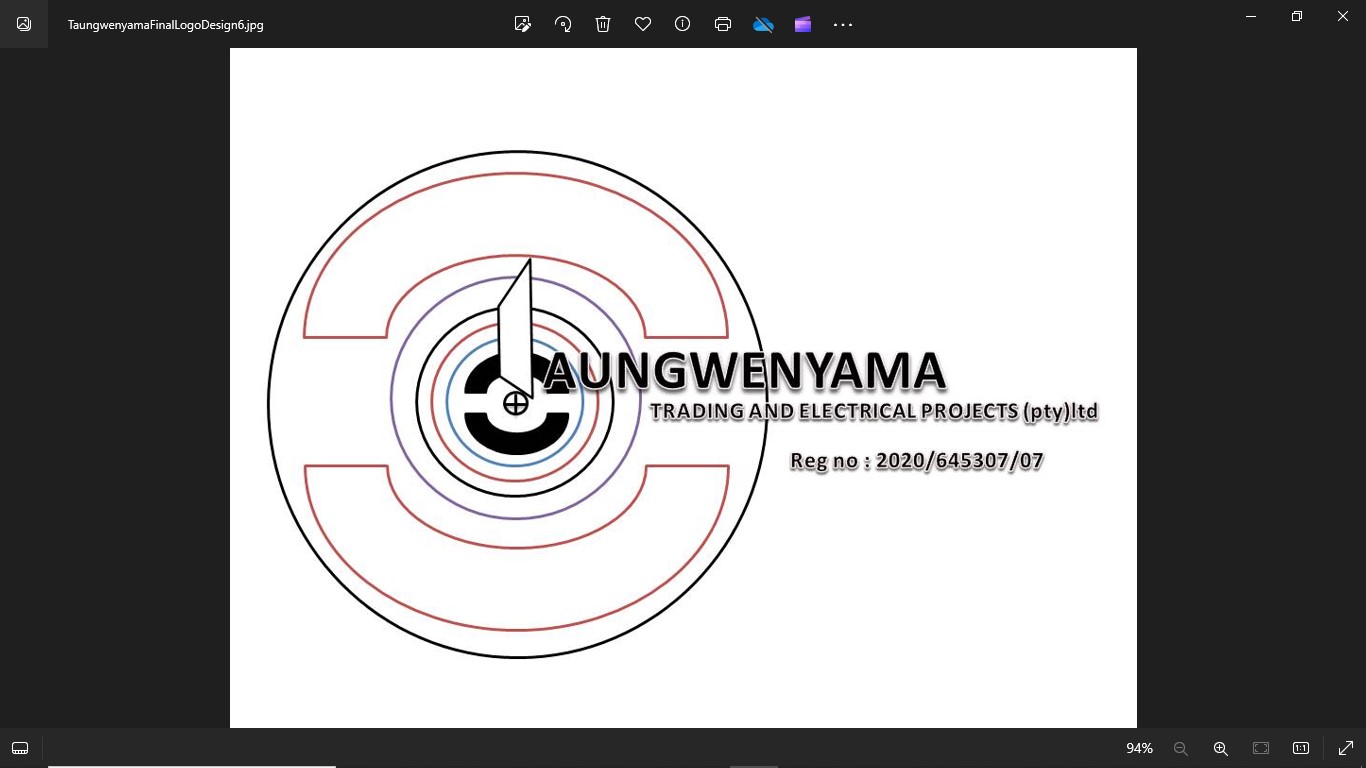Viewport: 1366px width, 768px height.
Task: Add photo to favorites with heart
Action: point(643,24)
